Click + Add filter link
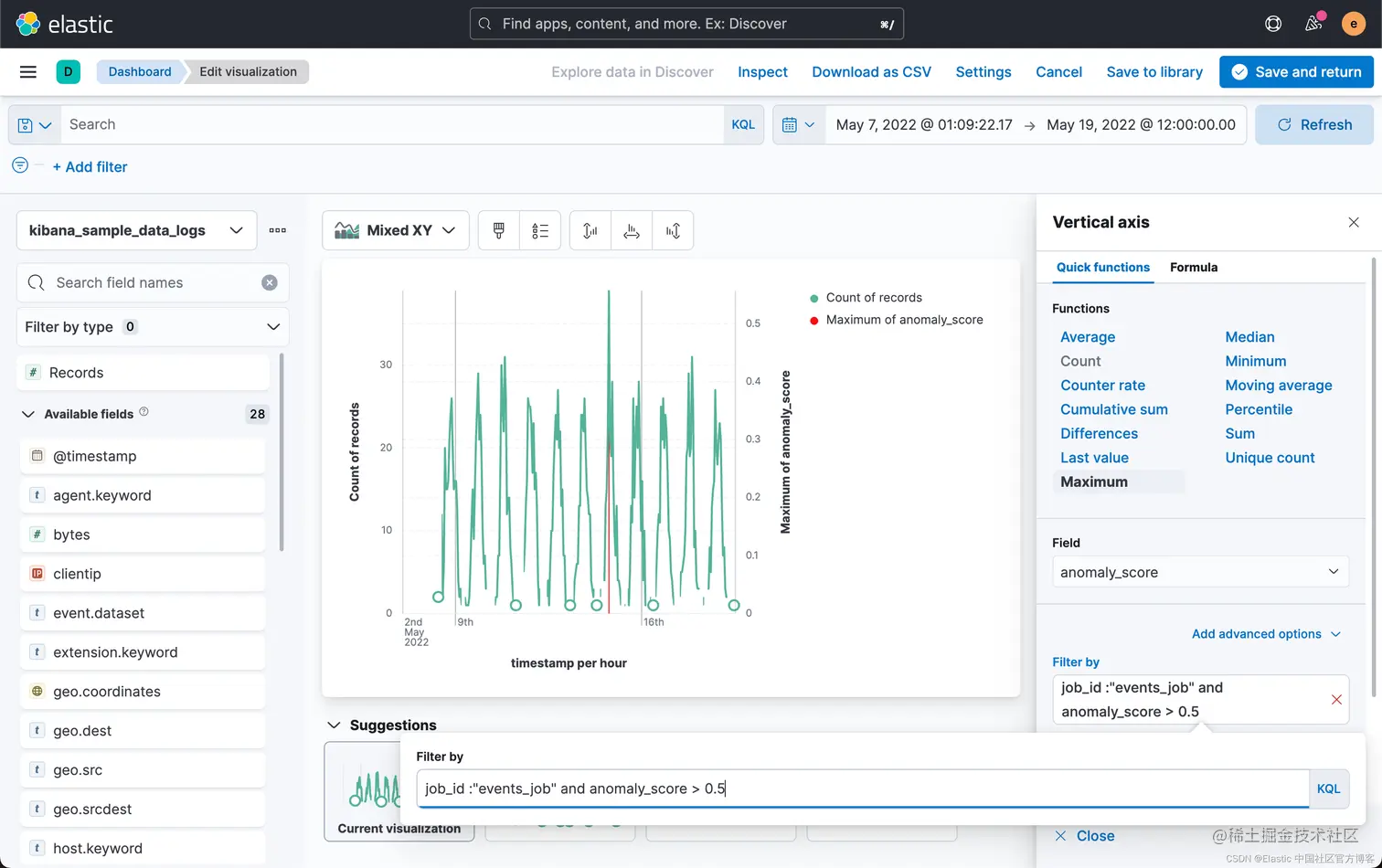 coord(90,166)
